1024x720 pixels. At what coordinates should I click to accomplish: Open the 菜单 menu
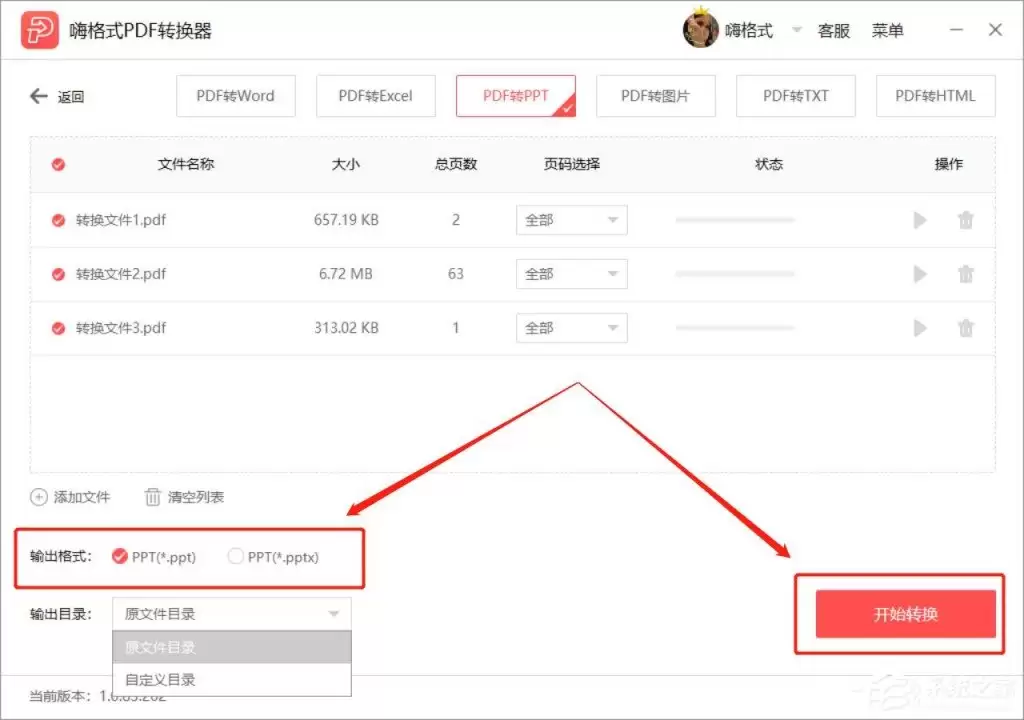pyautogui.click(x=888, y=29)
